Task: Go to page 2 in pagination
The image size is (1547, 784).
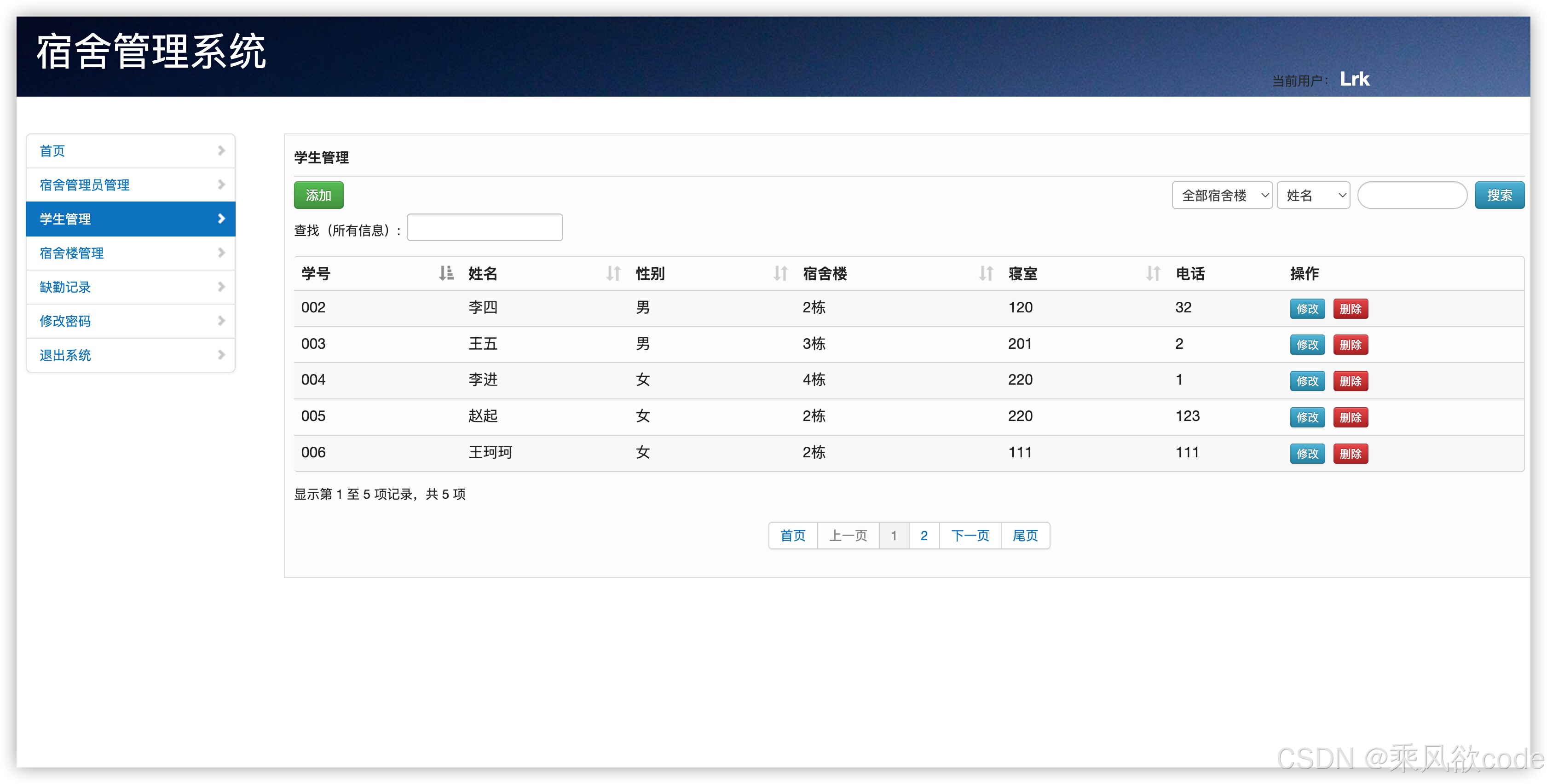Action: click(924, 536)
